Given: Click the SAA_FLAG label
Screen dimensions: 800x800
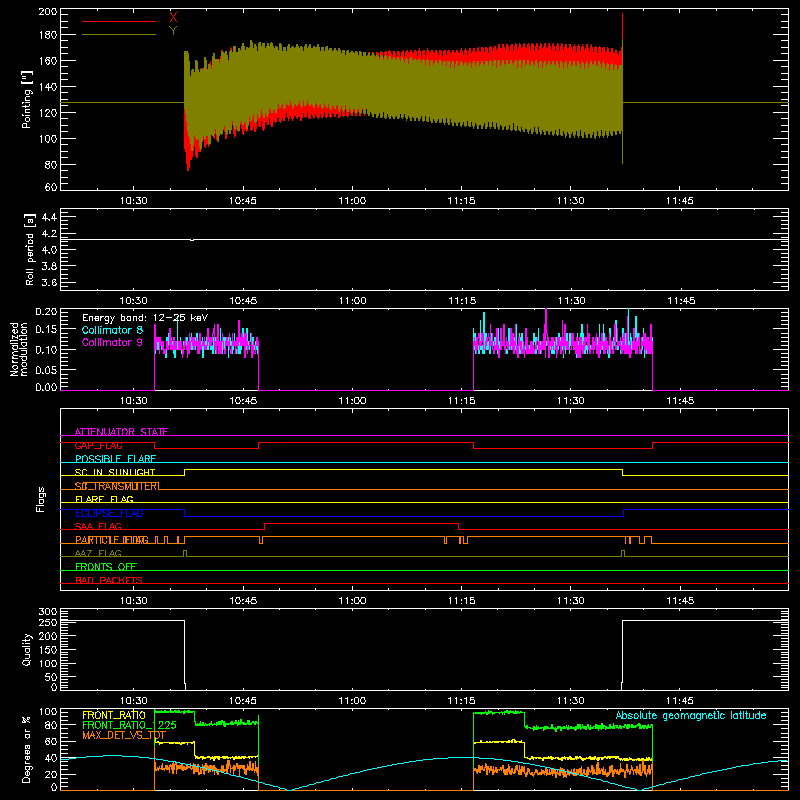Looking at the screenshot, I should point(98,526).
